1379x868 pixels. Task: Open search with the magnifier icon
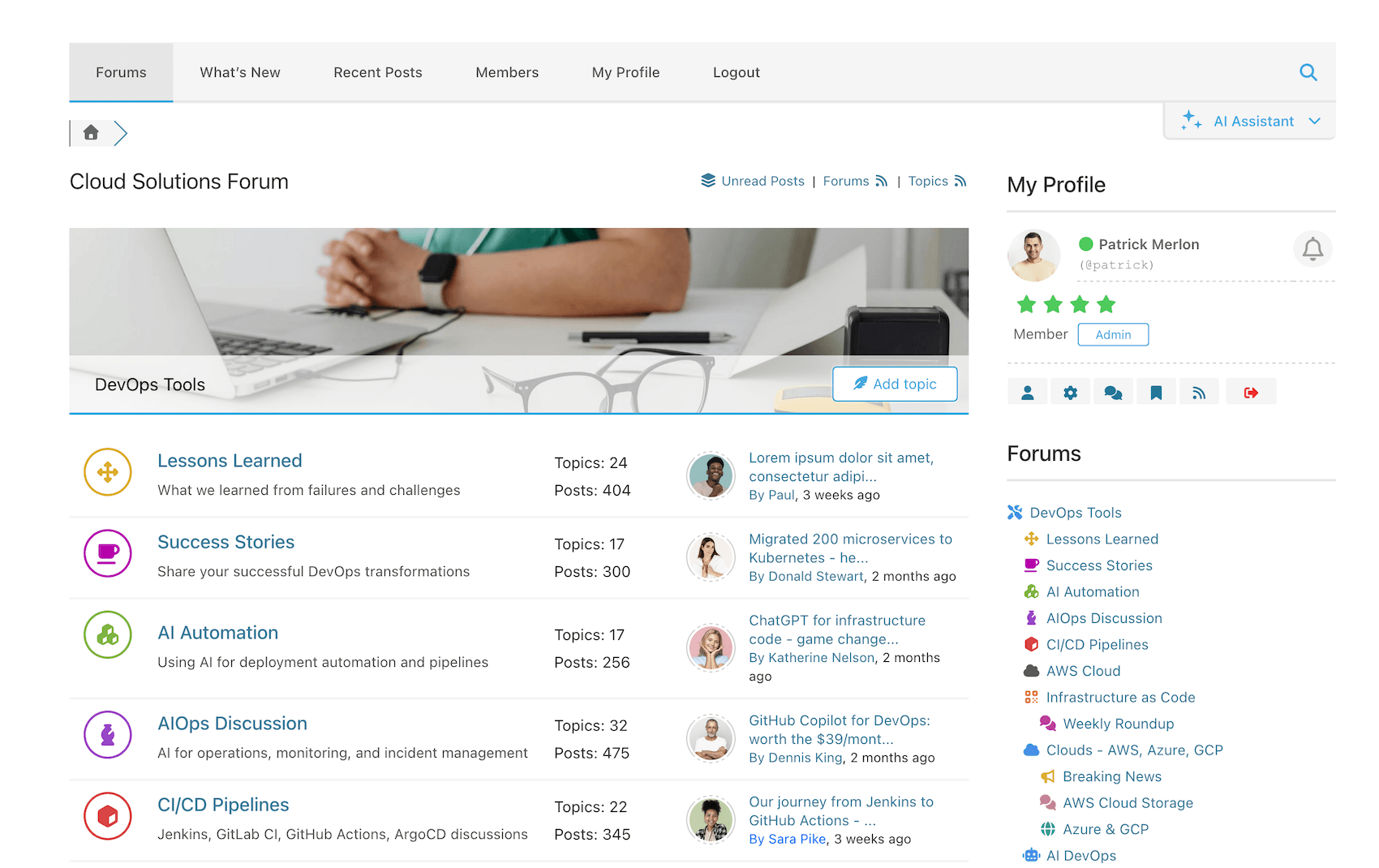tap(1308, 72)
